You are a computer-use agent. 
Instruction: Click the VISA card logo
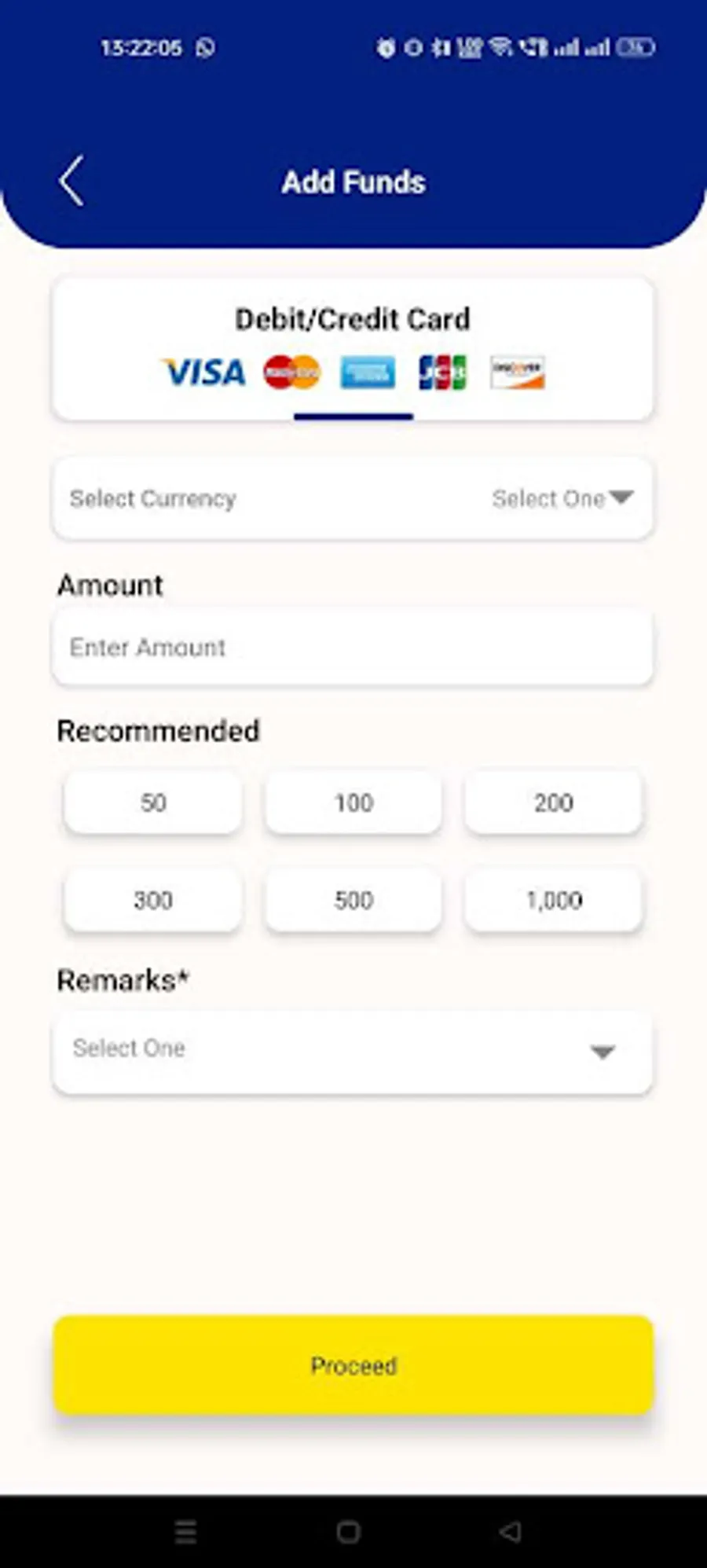[x=204, y=373]
